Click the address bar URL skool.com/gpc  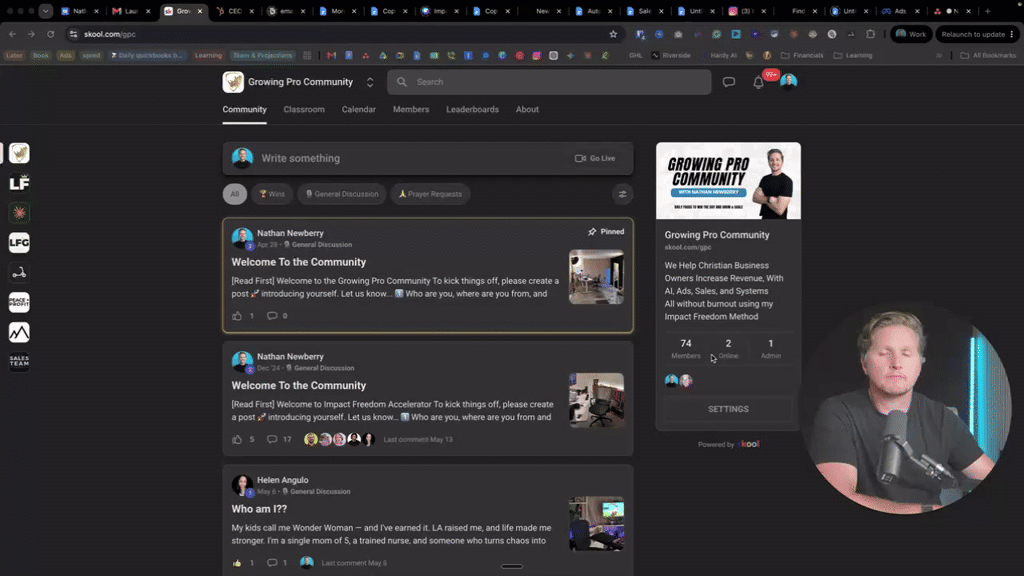tap(110, 34)
